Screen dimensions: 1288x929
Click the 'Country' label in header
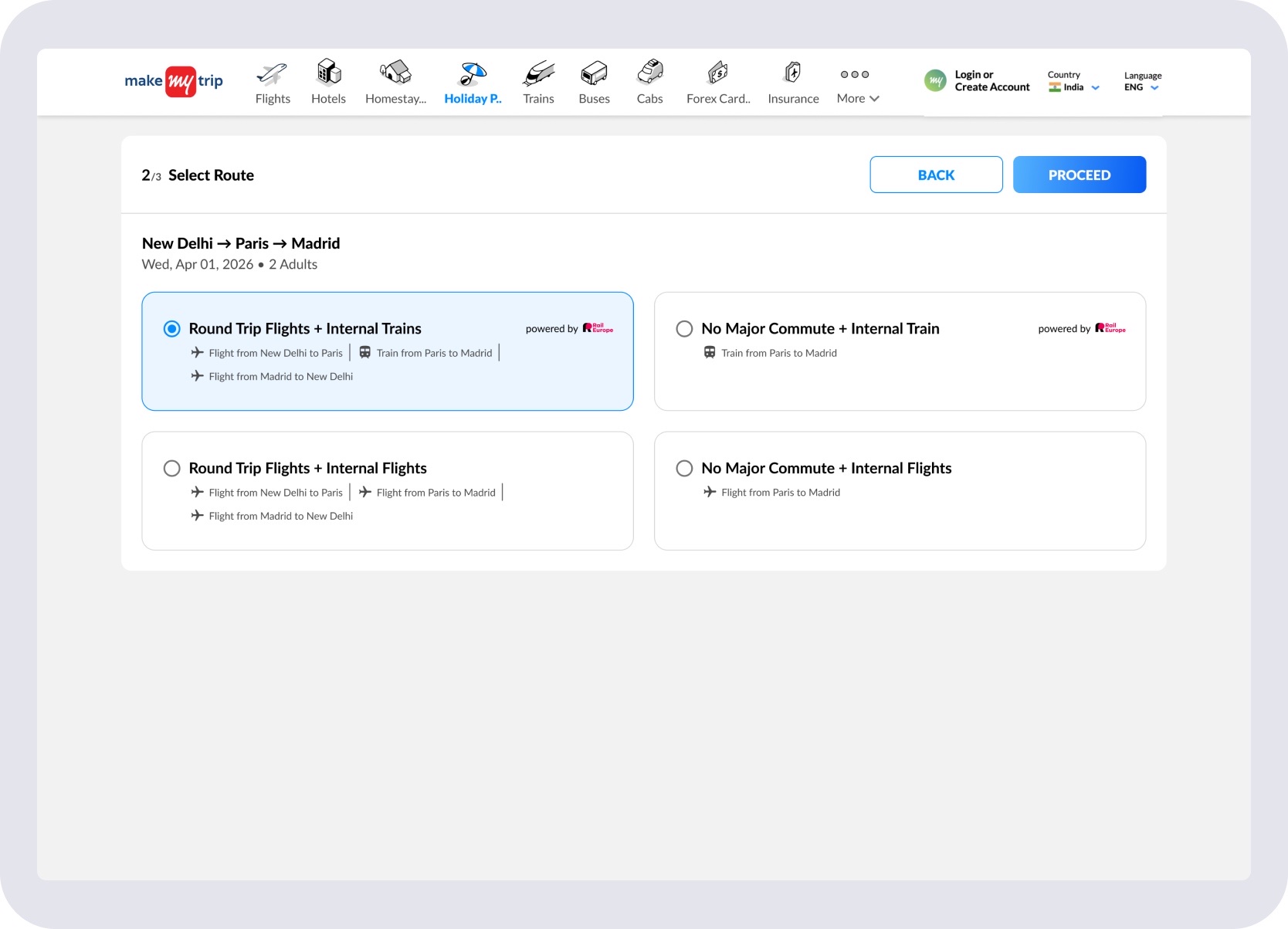point(1063,75)
